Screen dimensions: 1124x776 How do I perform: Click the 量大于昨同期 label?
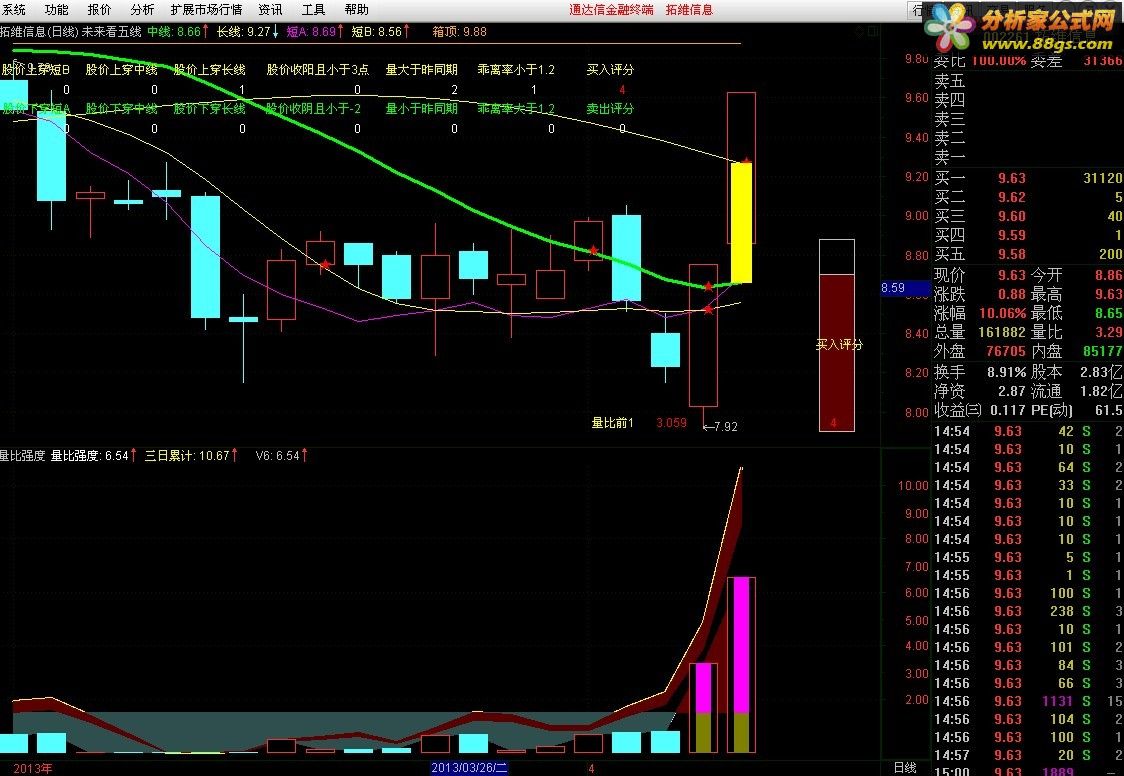(x=422, y=70)
